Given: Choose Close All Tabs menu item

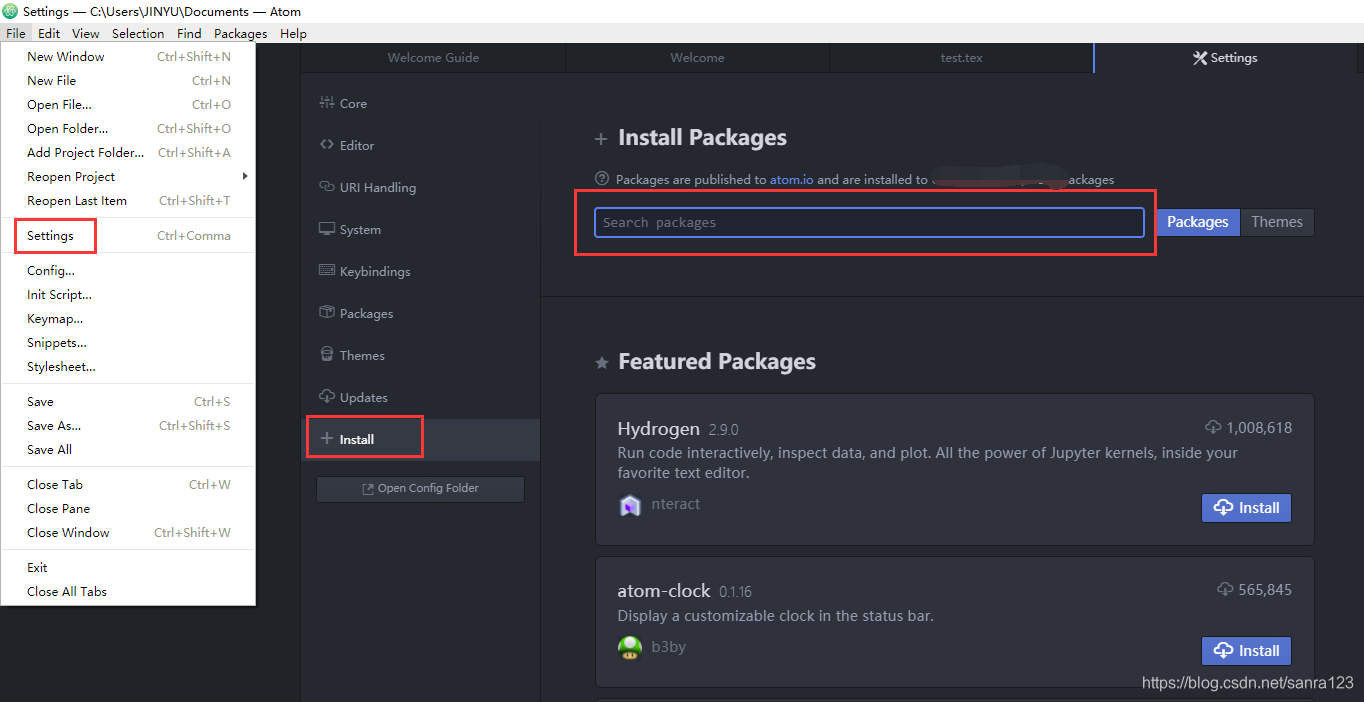Looking at the screenshot, I should tap(128, 592).
